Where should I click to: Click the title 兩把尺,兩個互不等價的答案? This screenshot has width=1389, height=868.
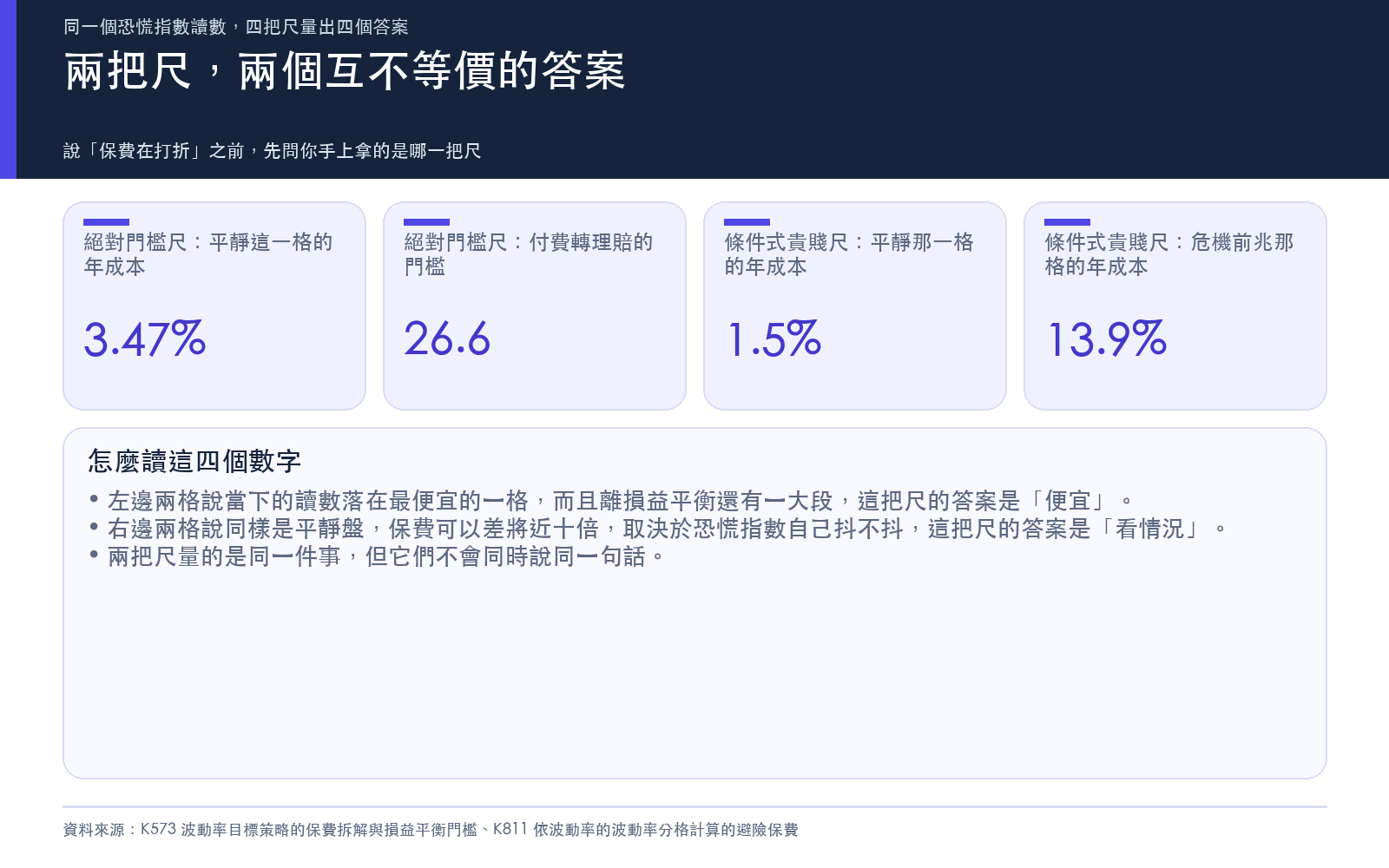coord(345,71)
